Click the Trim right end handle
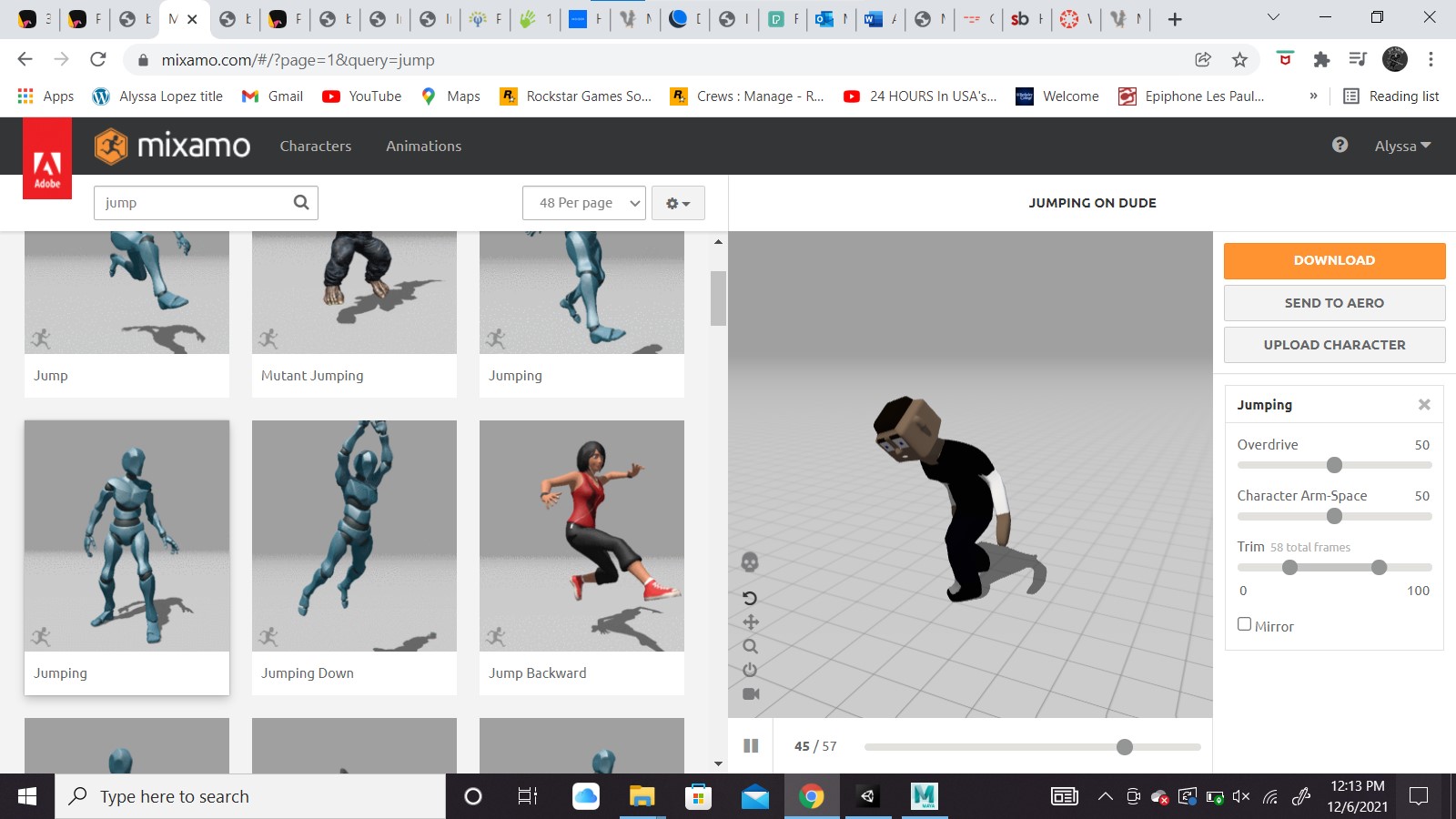 1379,568
